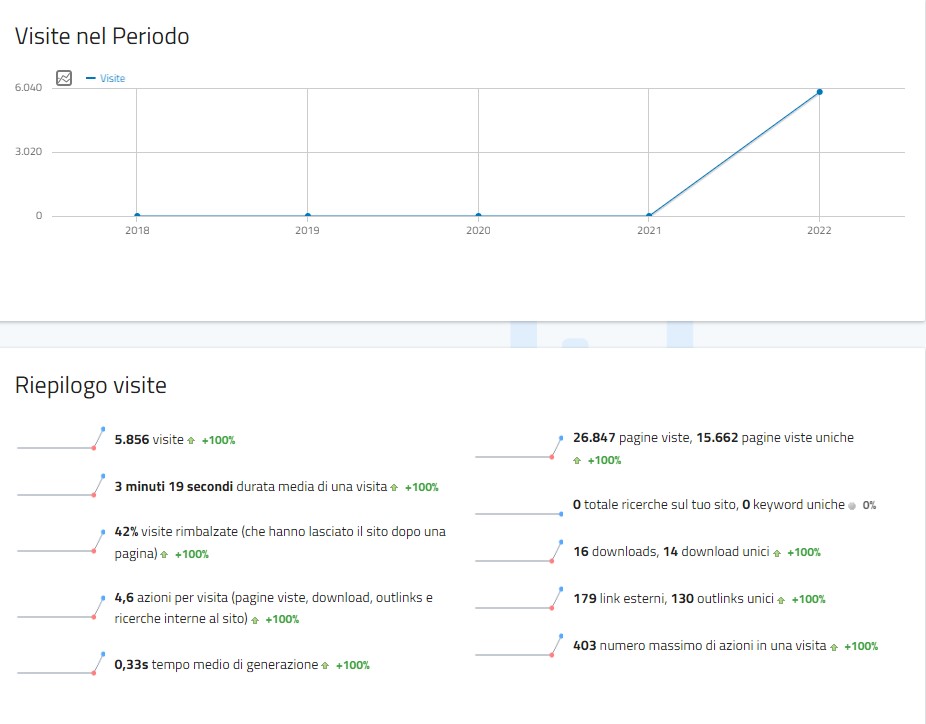Click the 2018 data point on chart
This screenshot has height=724, width=926.
137,215
